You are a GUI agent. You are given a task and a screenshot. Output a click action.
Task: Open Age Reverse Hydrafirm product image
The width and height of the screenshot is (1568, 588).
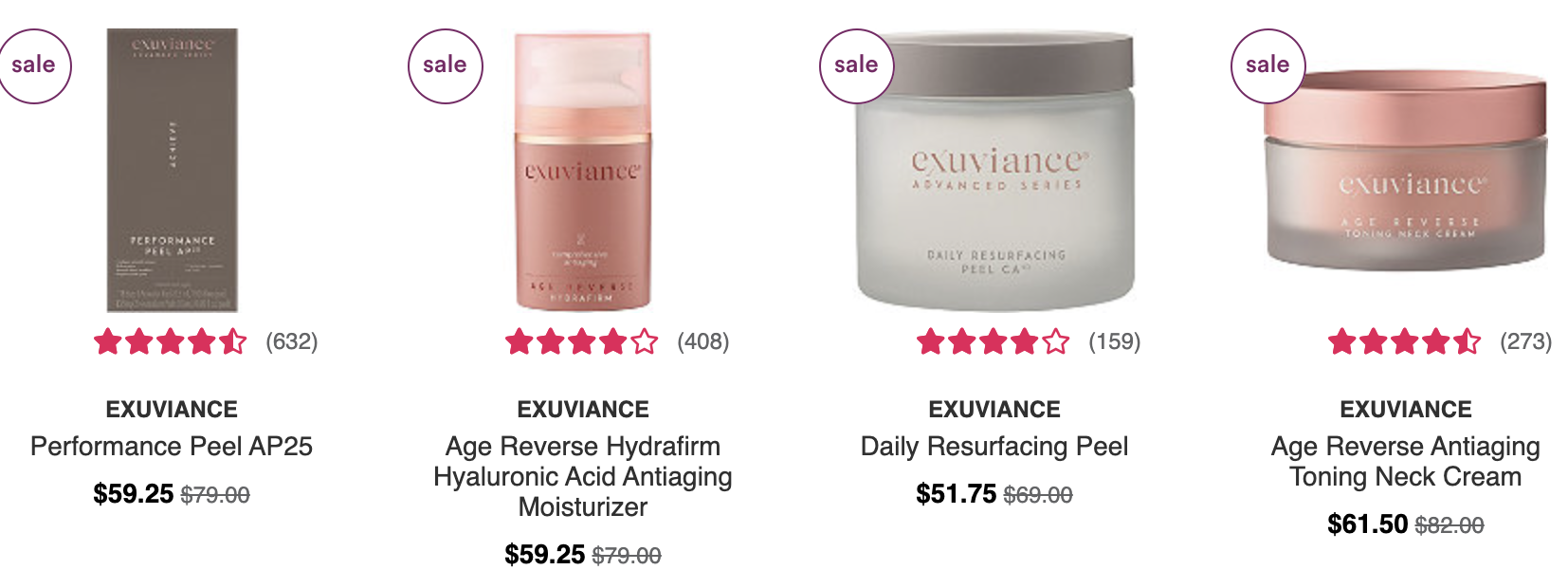[583, 171]
